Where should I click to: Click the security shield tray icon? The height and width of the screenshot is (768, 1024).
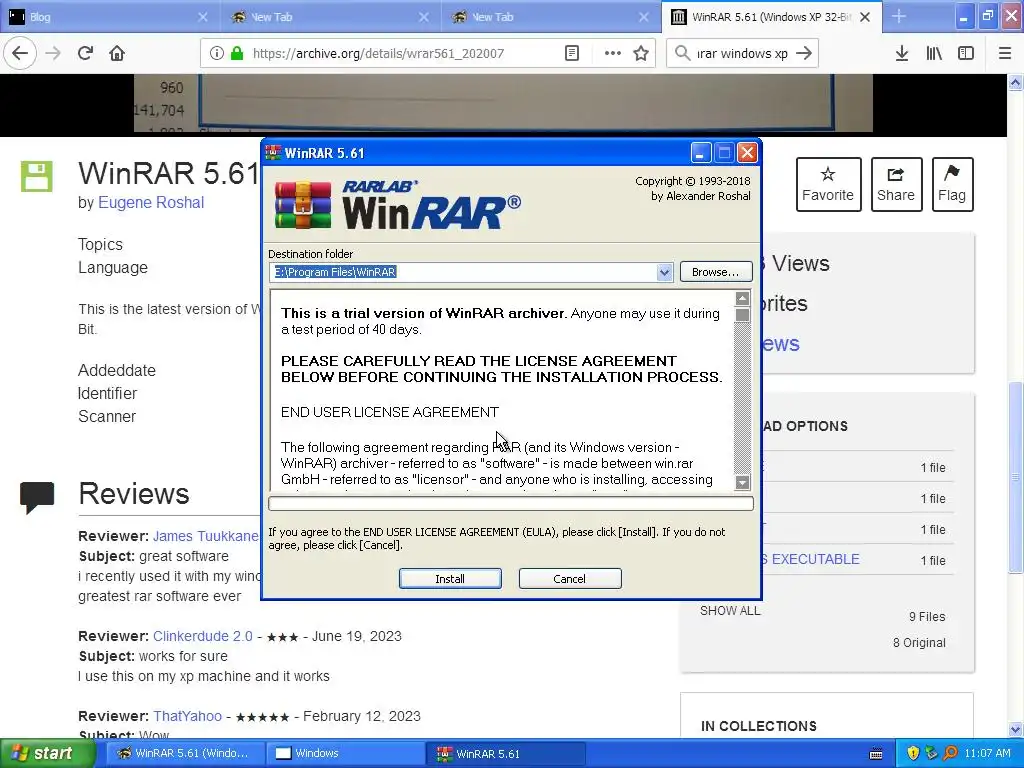[x=914, y=754]
